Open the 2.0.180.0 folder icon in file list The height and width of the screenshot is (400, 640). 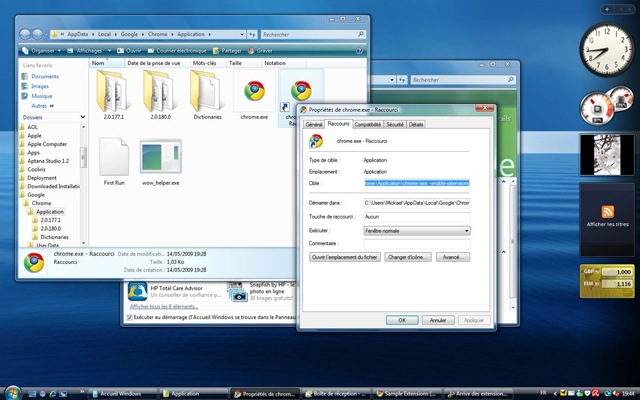click(159, 91)
